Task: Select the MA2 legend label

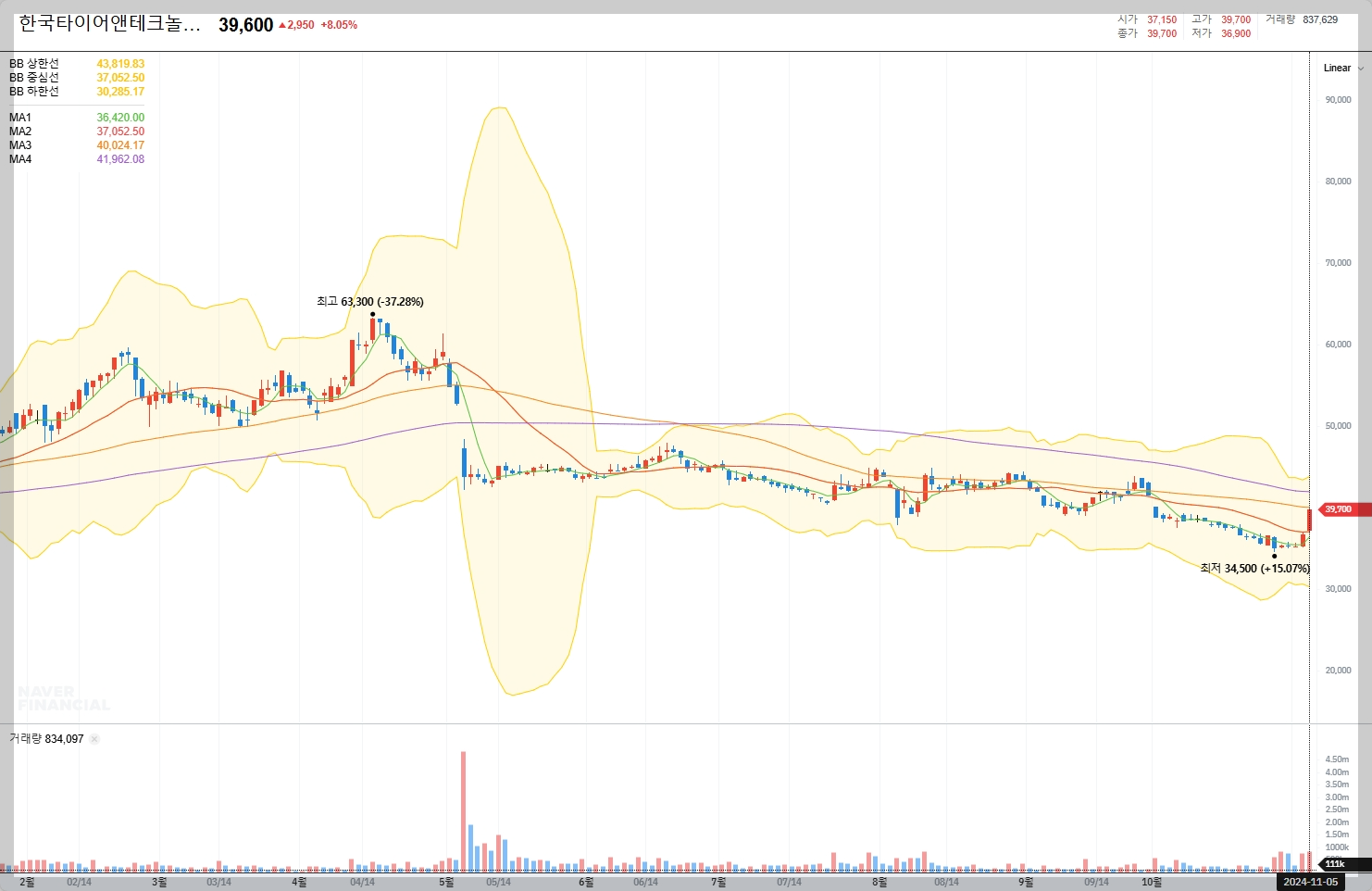Action: click(20, 132)
